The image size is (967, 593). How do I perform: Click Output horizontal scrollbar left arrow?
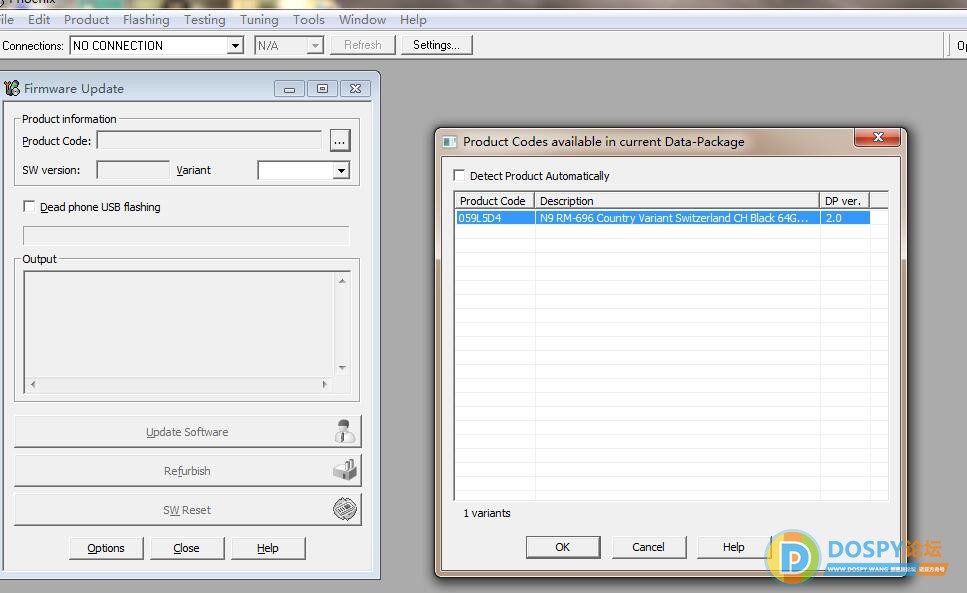point(33,384)
